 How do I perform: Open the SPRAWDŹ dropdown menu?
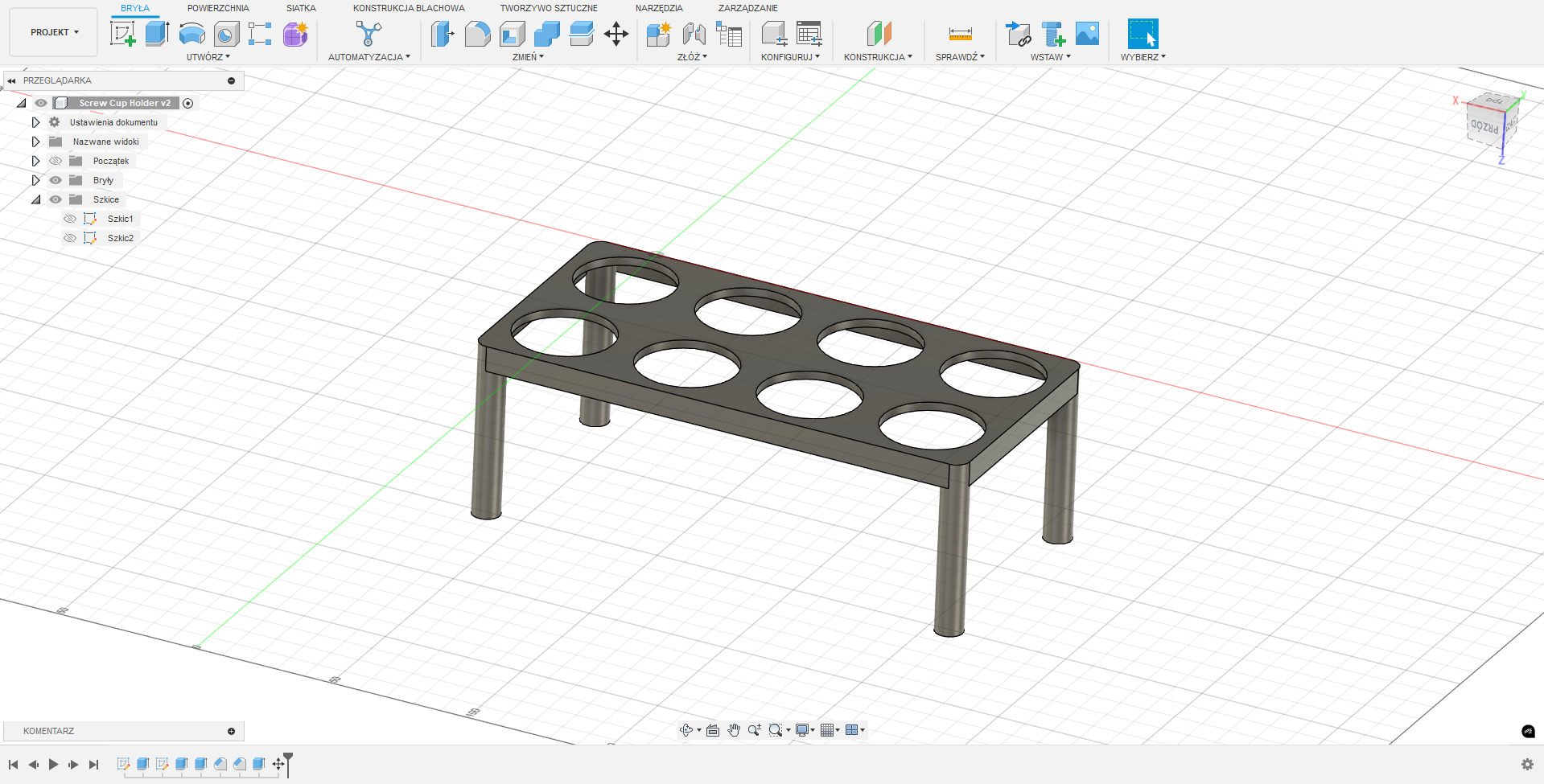click(960, 57)
